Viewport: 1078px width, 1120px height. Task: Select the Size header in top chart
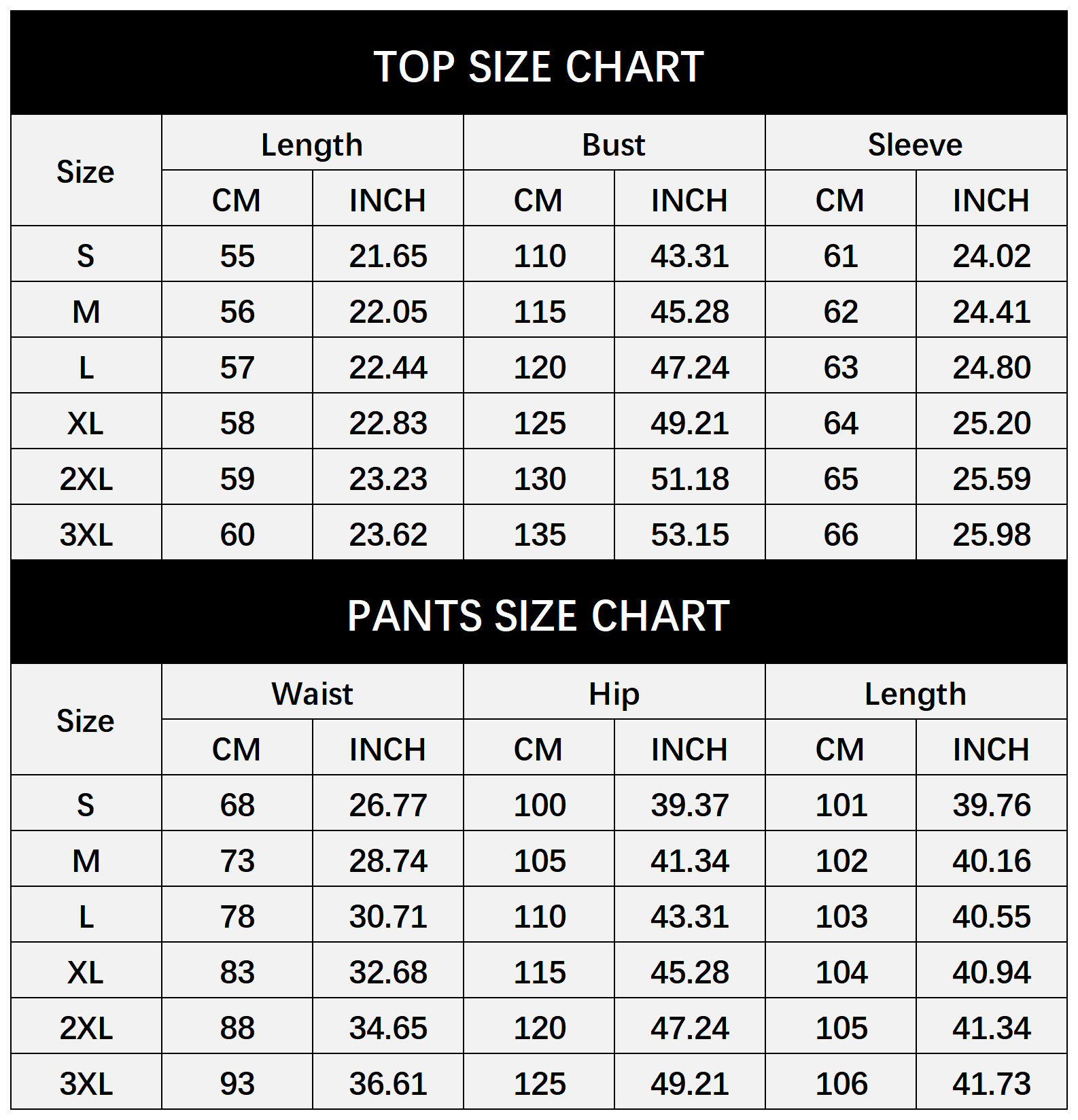86,172
